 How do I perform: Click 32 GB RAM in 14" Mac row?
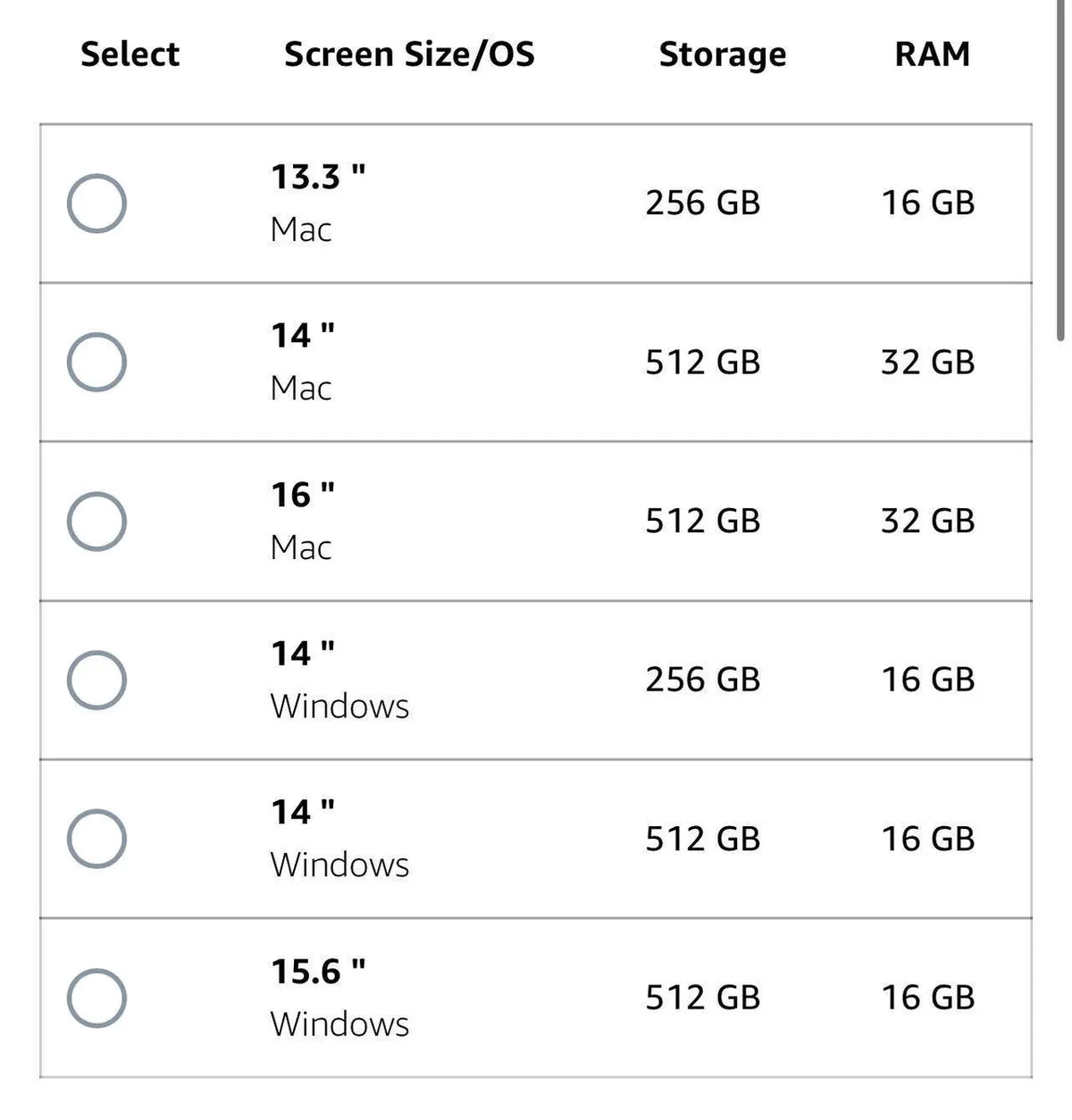pyautogui.click(x=927, y=363)
